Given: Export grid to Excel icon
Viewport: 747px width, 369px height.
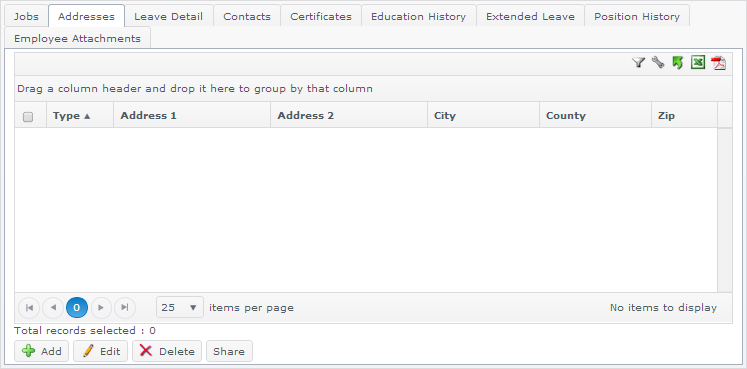Looking at the screenshot, I should [698, 62].
